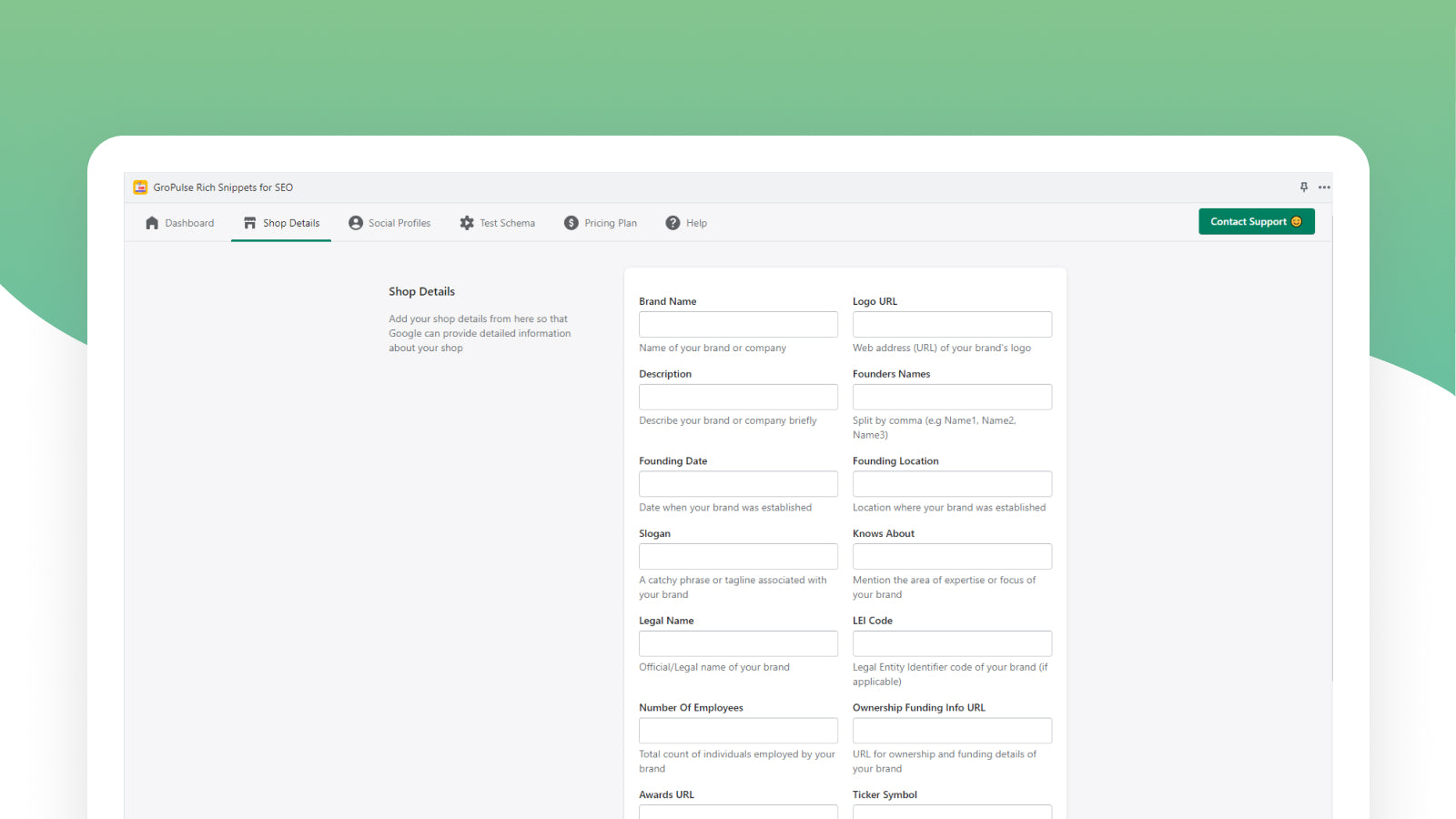1456x819 pixels.
Task: Click into the Description field
Action: 738,397
